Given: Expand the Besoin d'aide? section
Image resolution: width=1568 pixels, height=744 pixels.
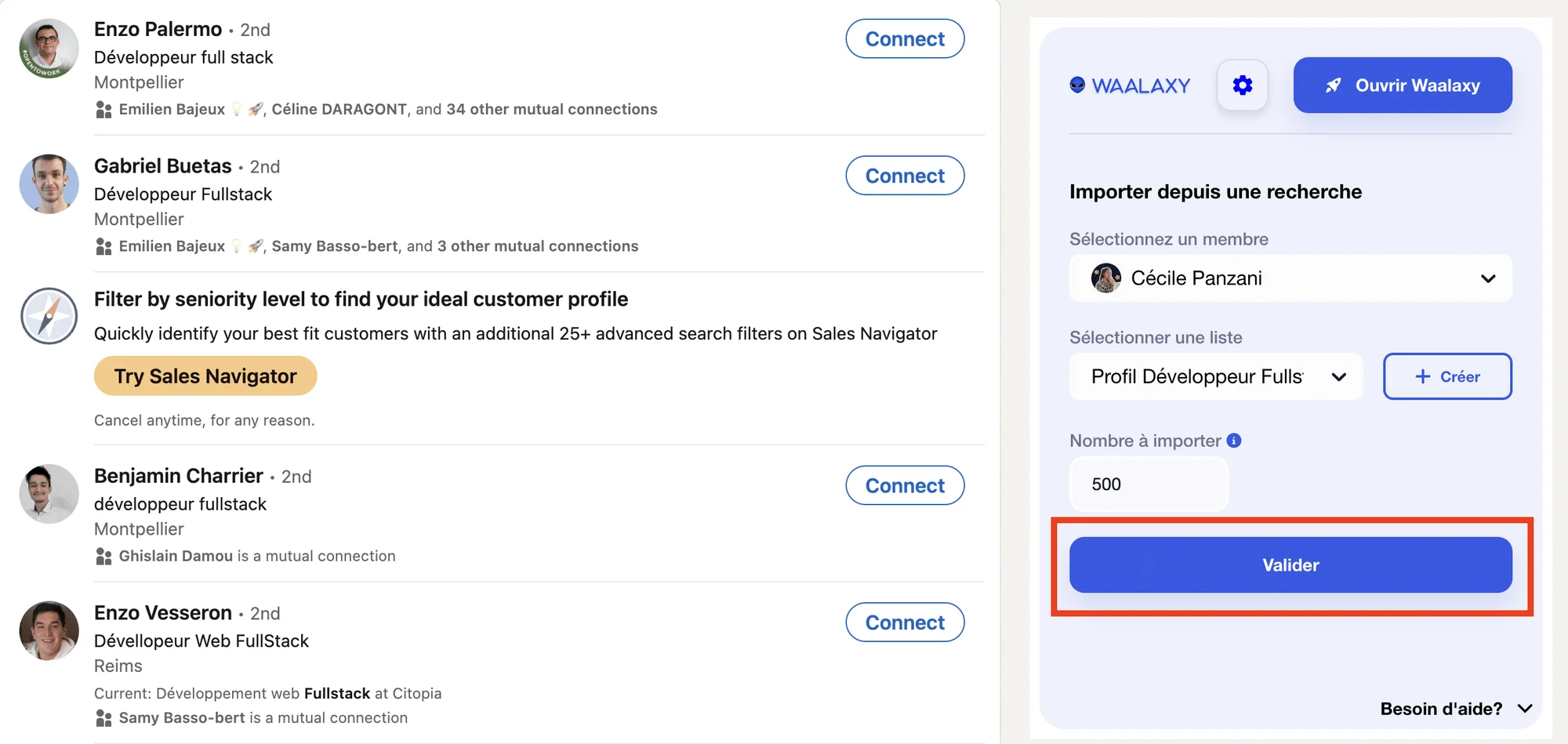Looking at the screenshot, I should coord(1456,709).
